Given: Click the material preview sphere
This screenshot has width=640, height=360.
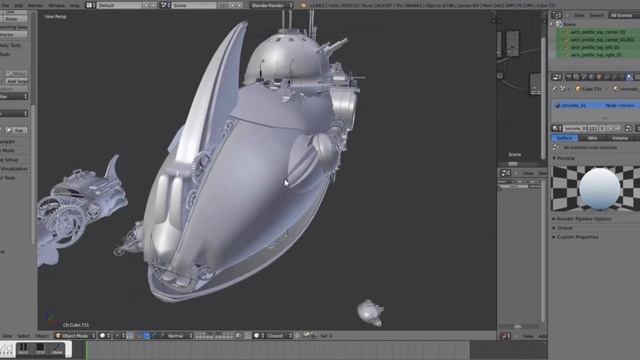Looking at the screenshot, I should 600,189.
